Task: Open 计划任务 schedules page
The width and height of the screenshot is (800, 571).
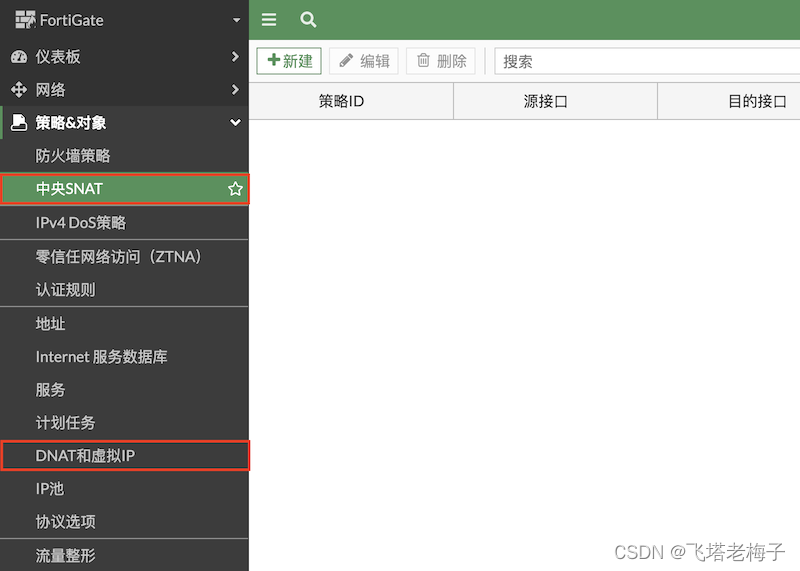Action: (124, 423)
